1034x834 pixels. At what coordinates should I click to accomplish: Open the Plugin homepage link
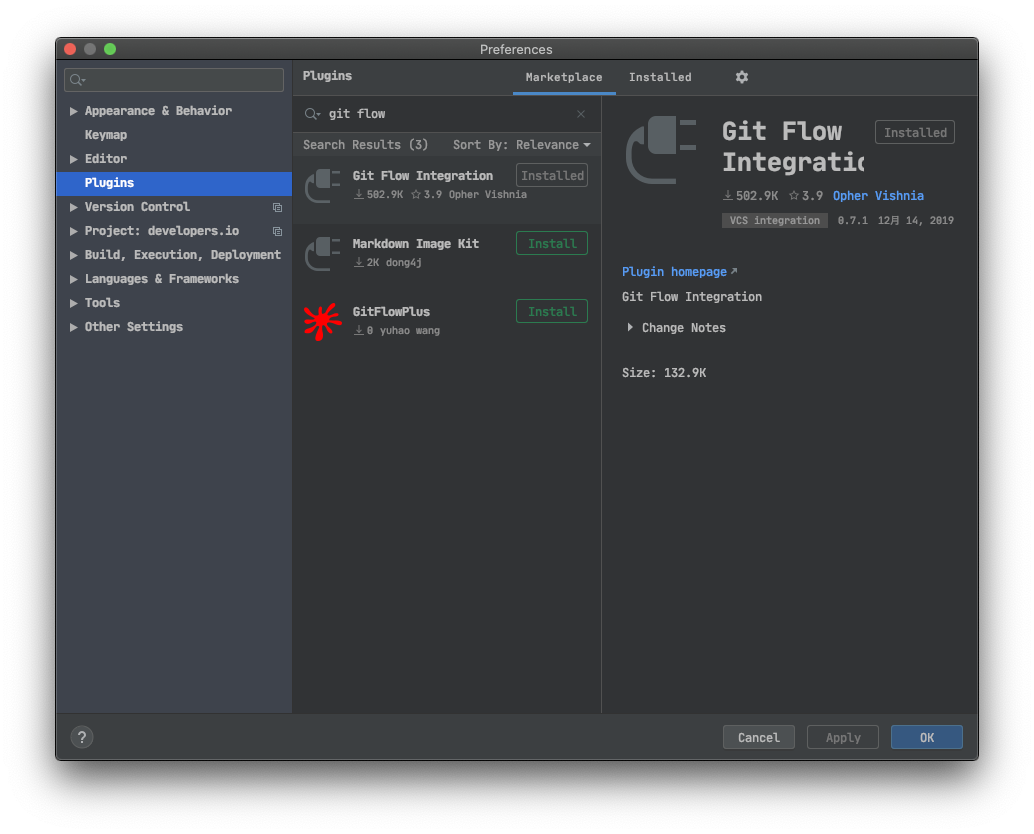(673, 271)
